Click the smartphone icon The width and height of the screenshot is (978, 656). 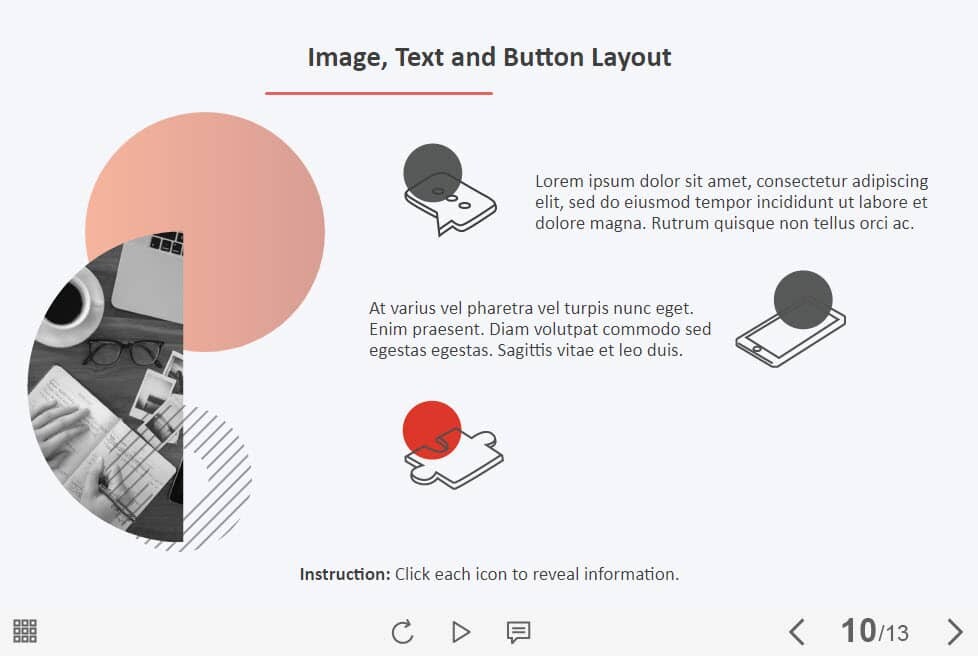(x=790, y=320)
